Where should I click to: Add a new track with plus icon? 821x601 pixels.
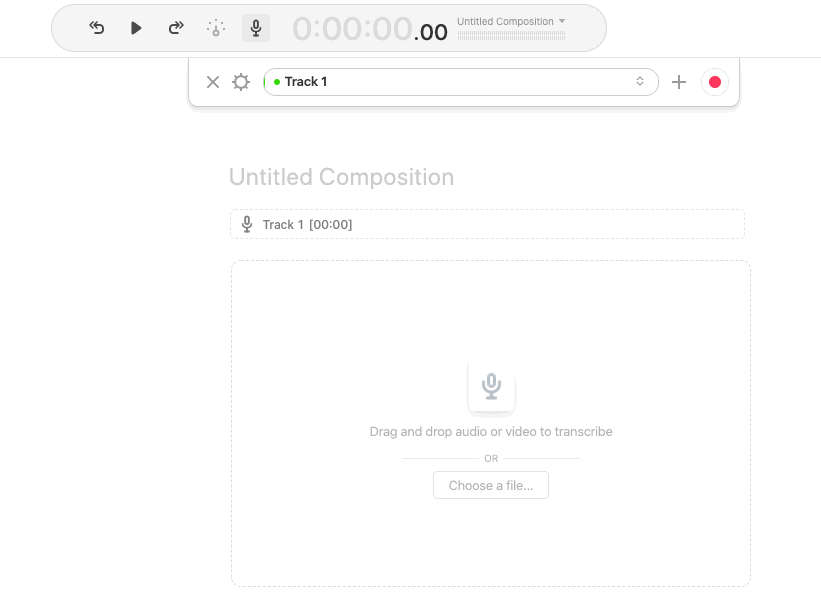pyautogui.click(x=679, y=82)
